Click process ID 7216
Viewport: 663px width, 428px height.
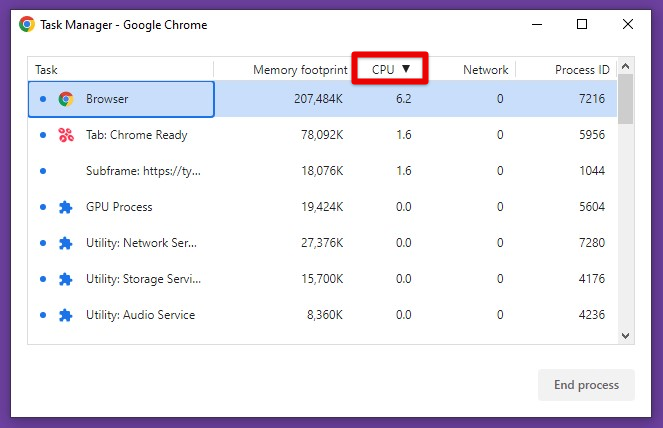point(592,99)
